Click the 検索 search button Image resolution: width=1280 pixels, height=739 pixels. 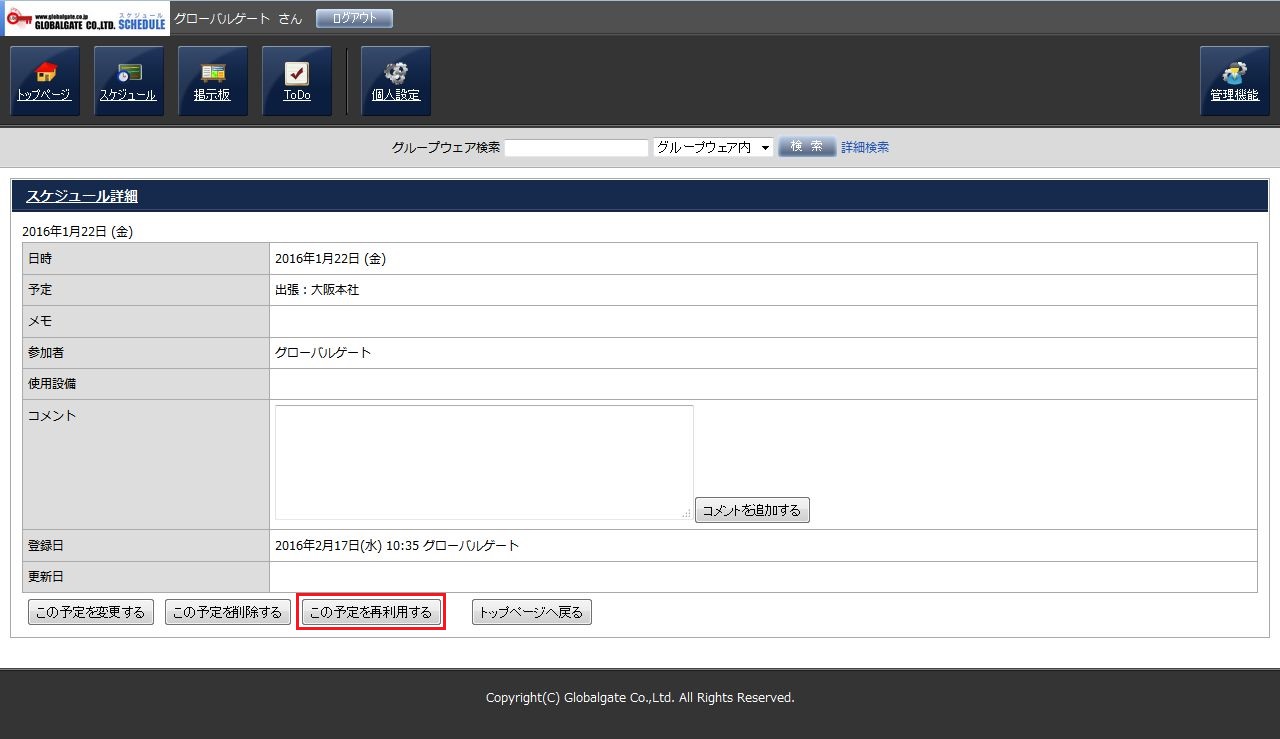point(806,147)
